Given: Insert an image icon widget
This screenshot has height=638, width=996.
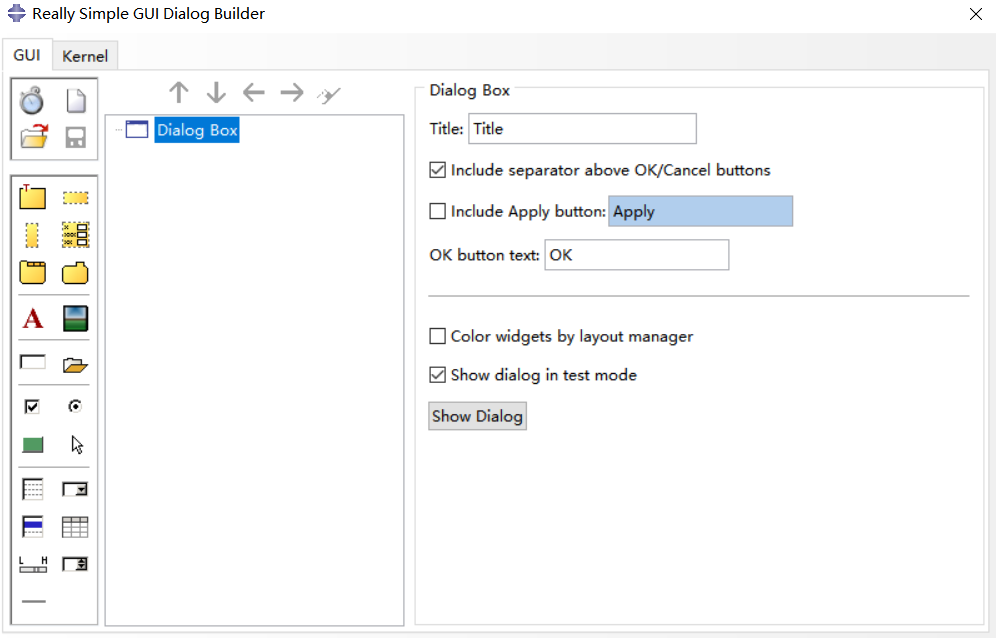Looking at the screenshot, I should [76, 319].
